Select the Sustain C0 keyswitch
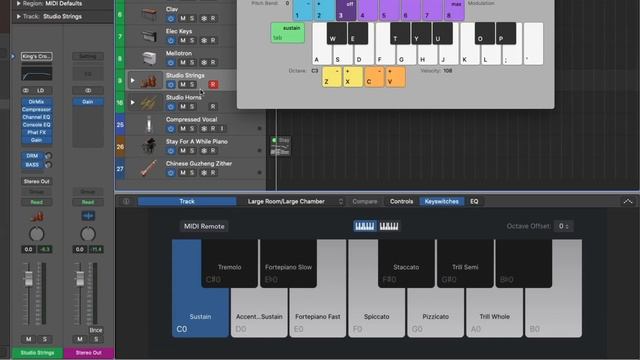This screenshot has width=640, height=360. 200,312
